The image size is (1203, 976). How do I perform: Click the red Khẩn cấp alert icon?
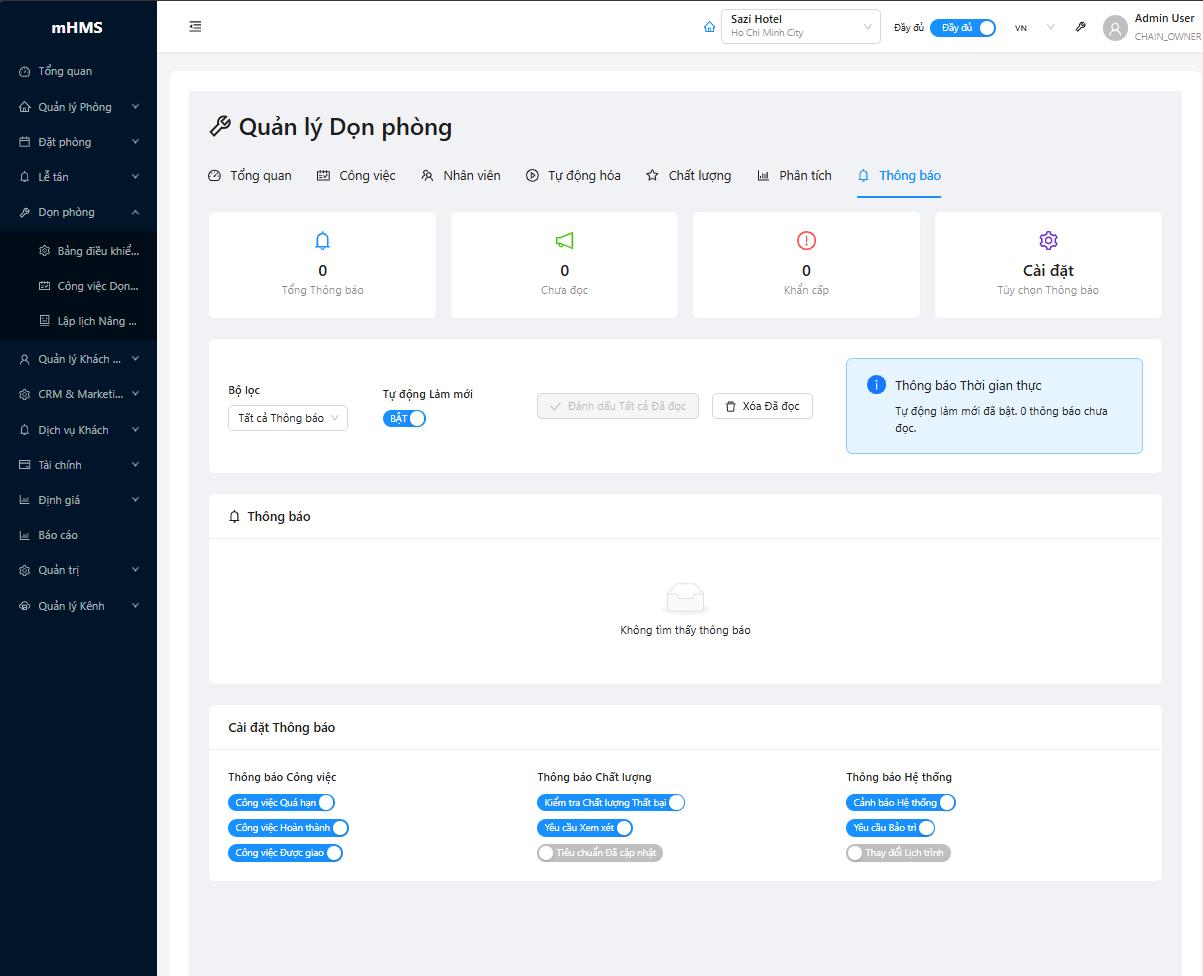click(806, 241)
